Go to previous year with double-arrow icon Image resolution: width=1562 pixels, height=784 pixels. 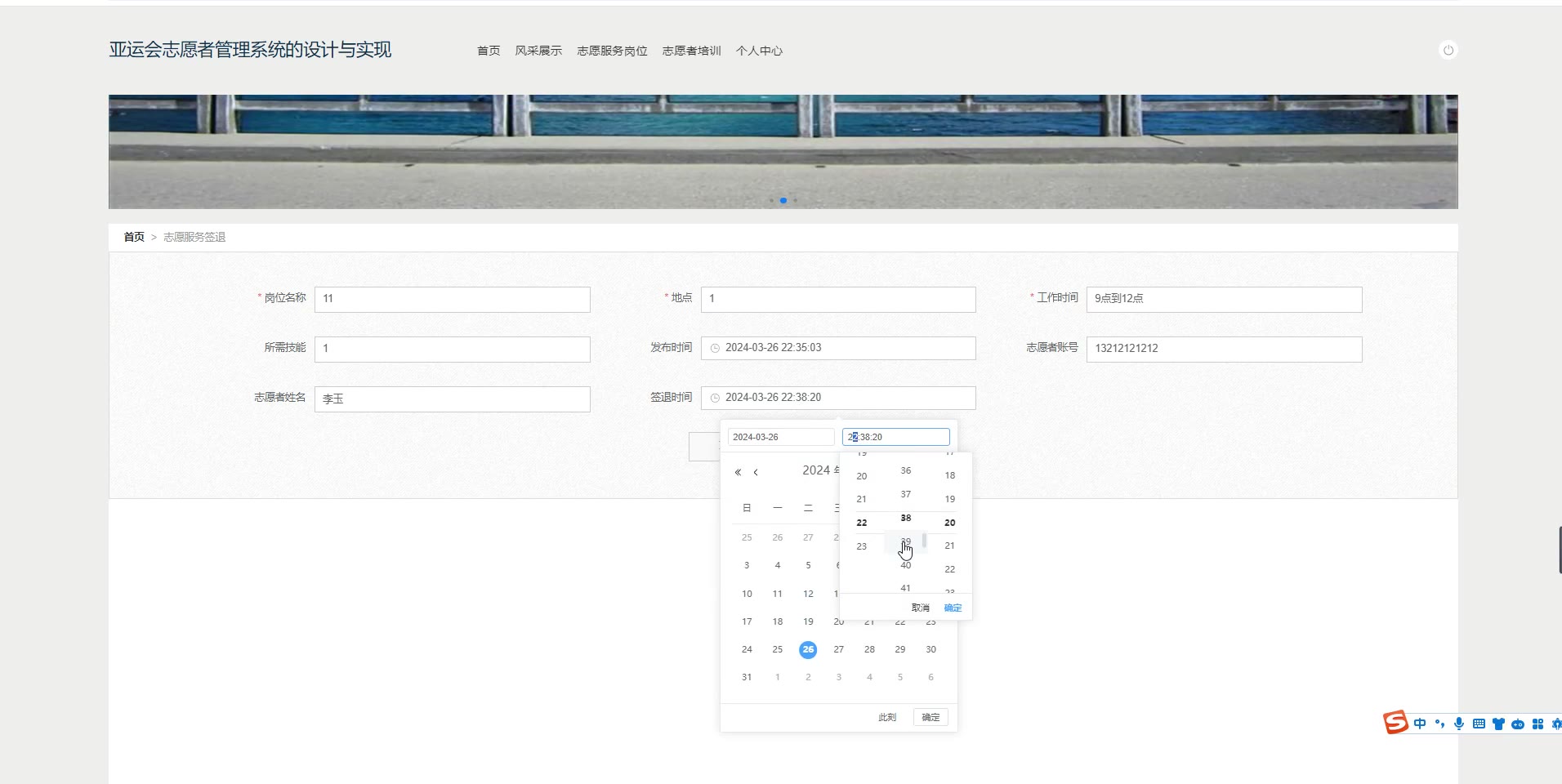click(738, 472)
